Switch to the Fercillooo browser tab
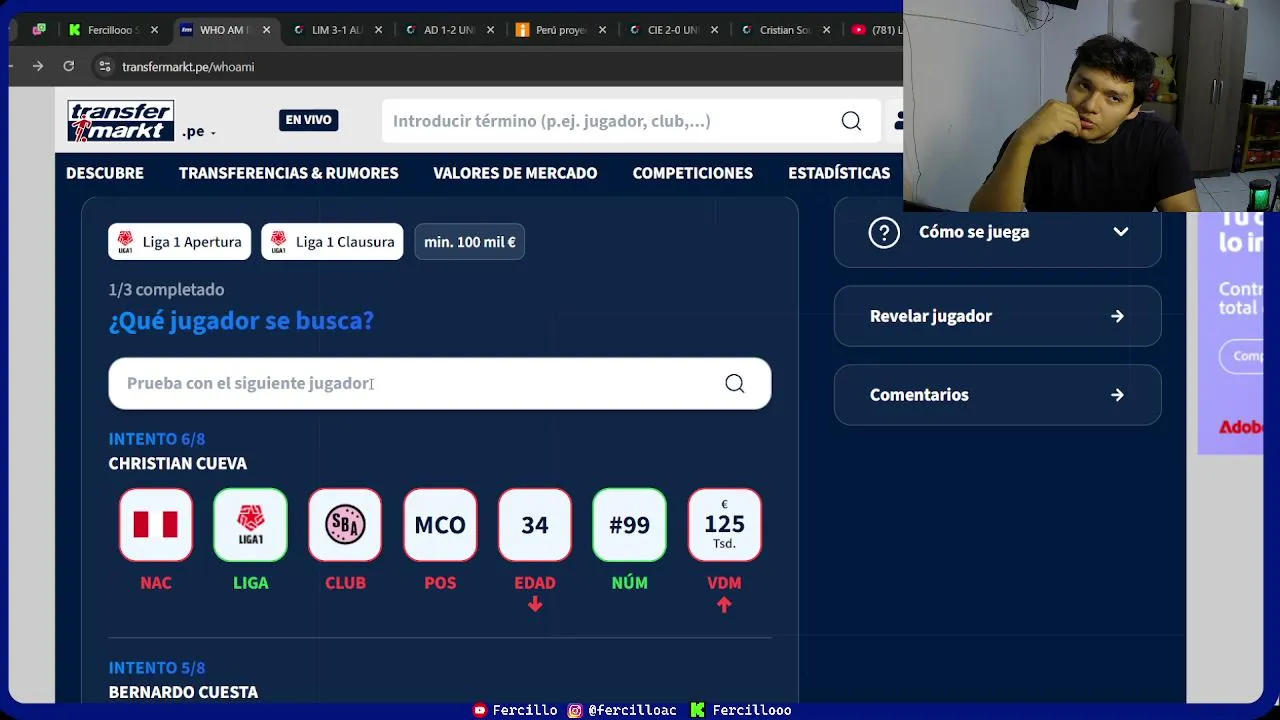The image size is (1280, 720). [x=113, y=30]
